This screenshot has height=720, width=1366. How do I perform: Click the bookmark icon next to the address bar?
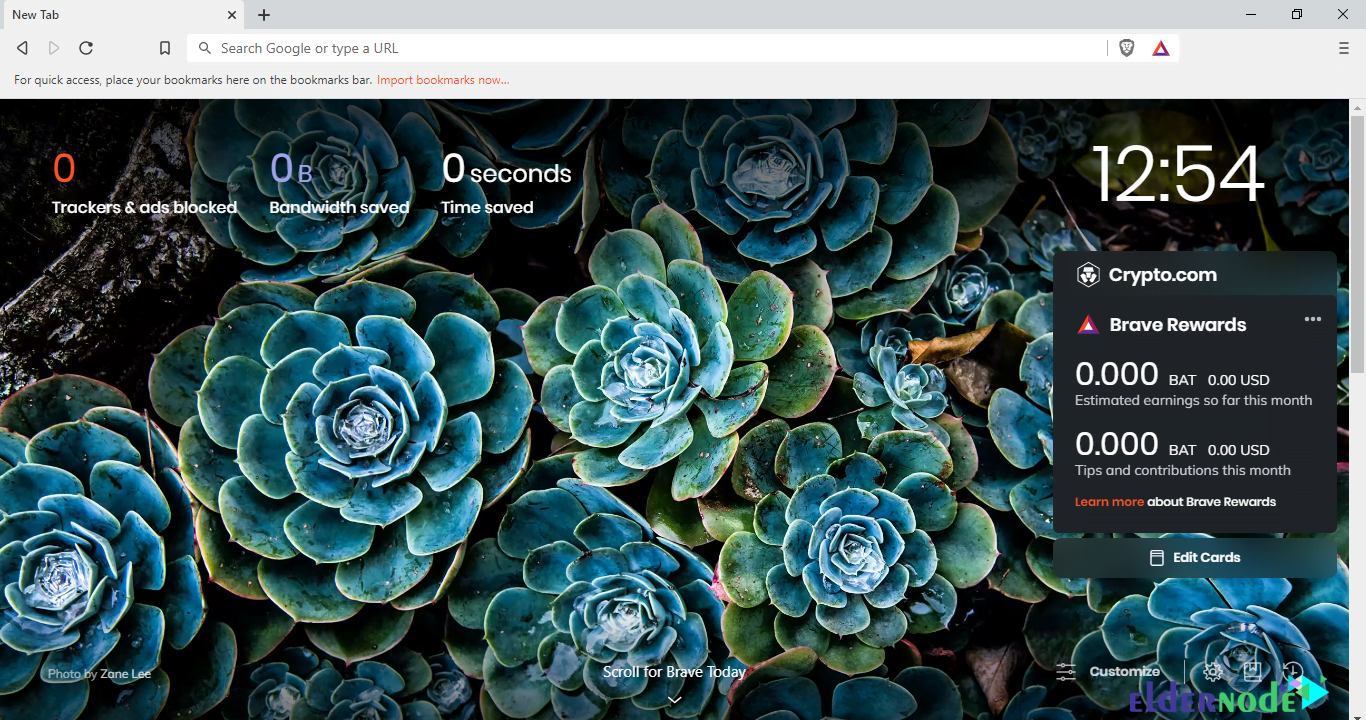165,47
